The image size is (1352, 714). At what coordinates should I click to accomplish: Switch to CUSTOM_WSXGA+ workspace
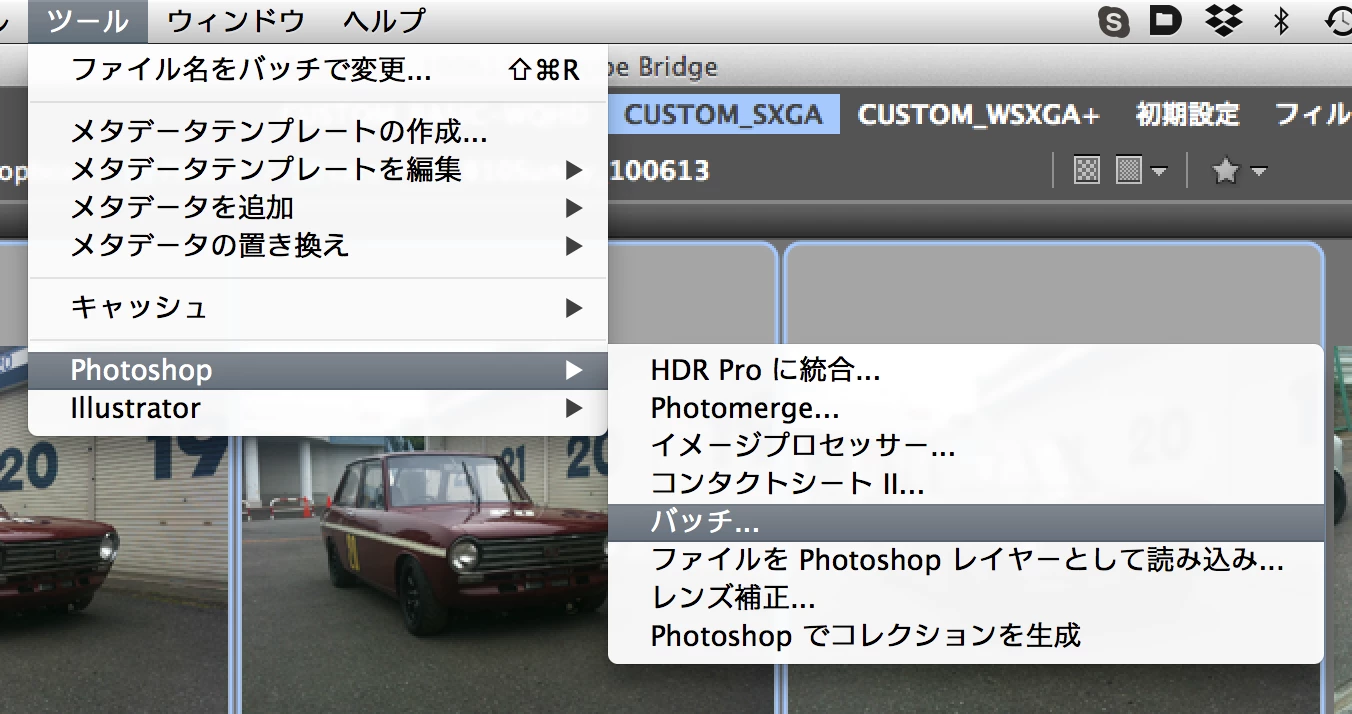click(x=979, y=114)
